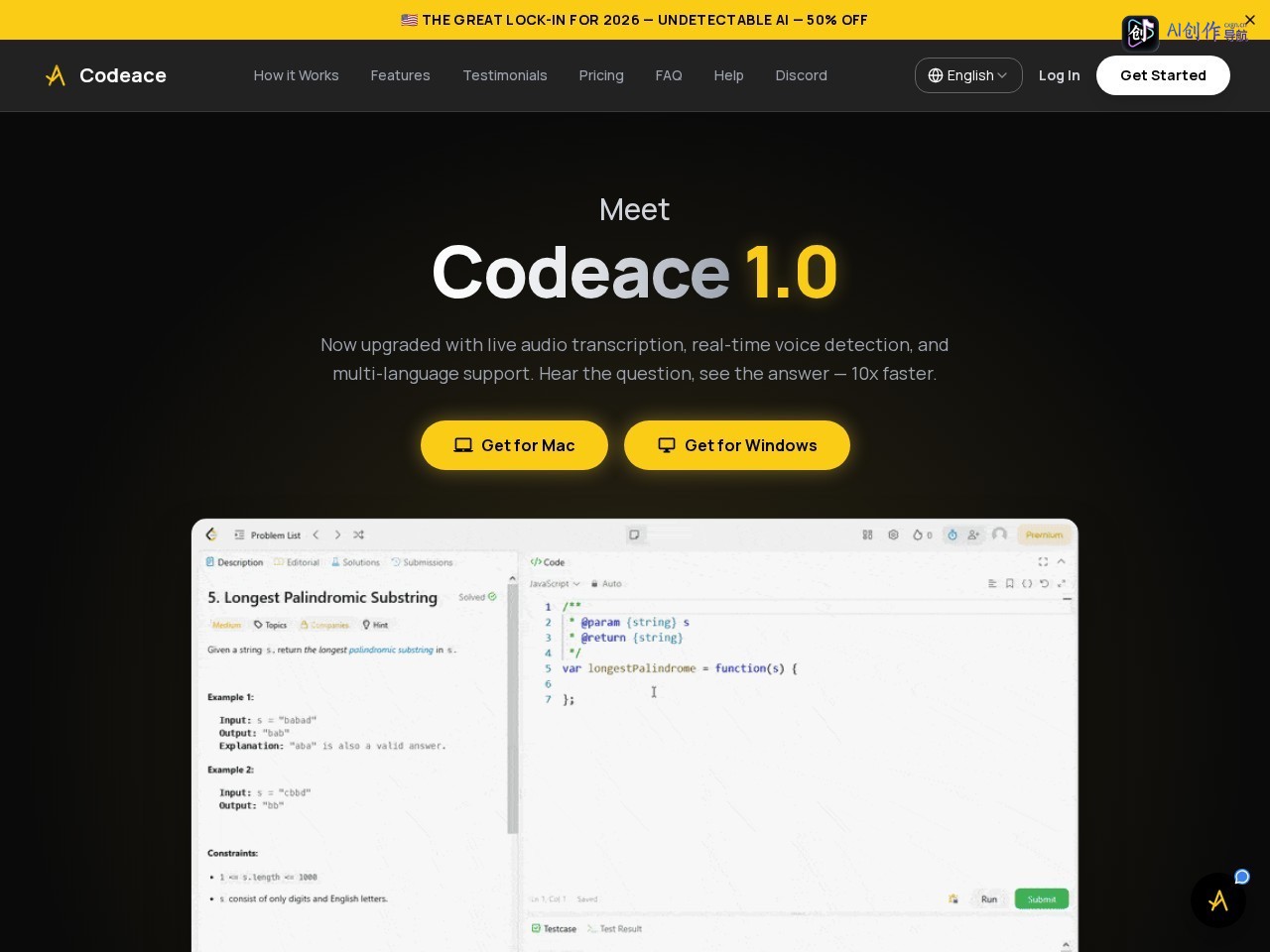Viewport: 1270px width, 952px height.
Task: Open the How it Works section
Action: 296,75
